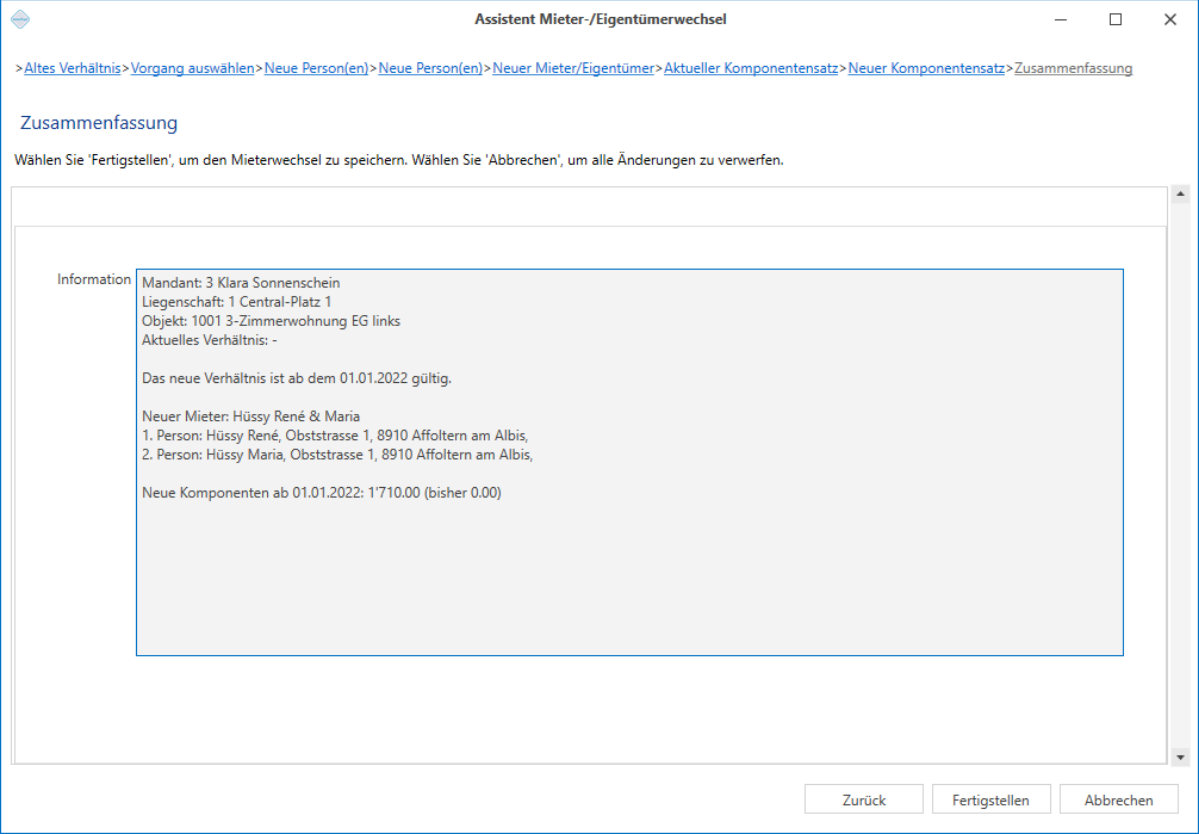Navigate to the 'Neuer Komponentensatz' step
Viewport: 1199px width, 834px height.
927,68
